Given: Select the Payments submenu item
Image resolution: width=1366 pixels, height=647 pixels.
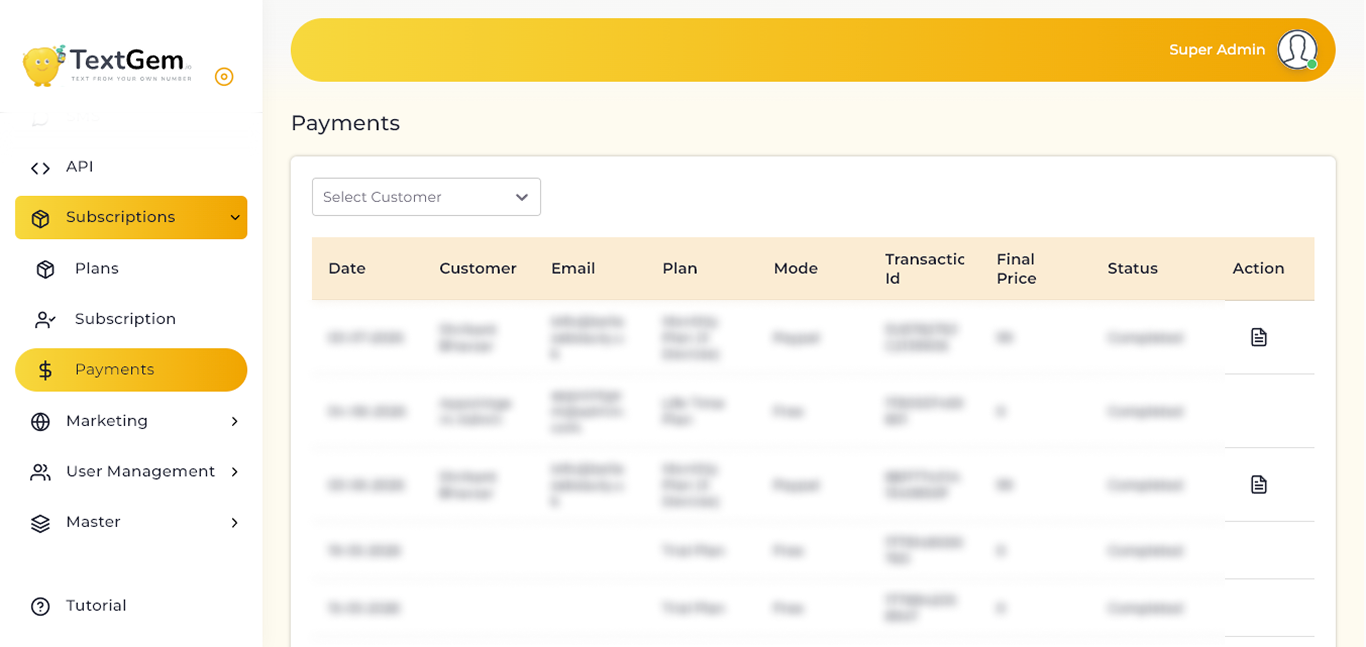Looking at the screenshot, I should pos(131,370).
